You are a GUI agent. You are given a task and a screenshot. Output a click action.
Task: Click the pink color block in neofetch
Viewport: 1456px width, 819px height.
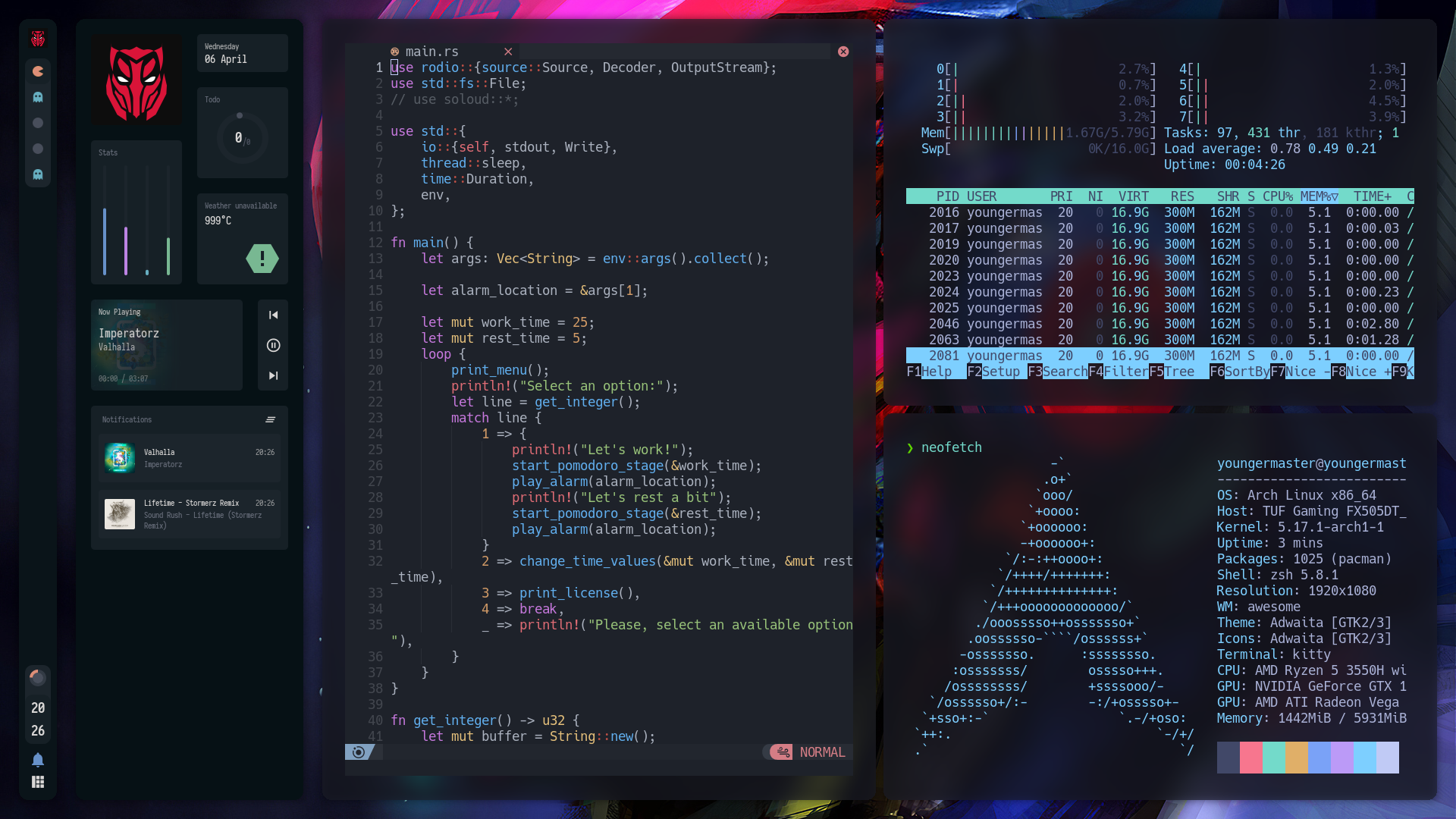1251,758
